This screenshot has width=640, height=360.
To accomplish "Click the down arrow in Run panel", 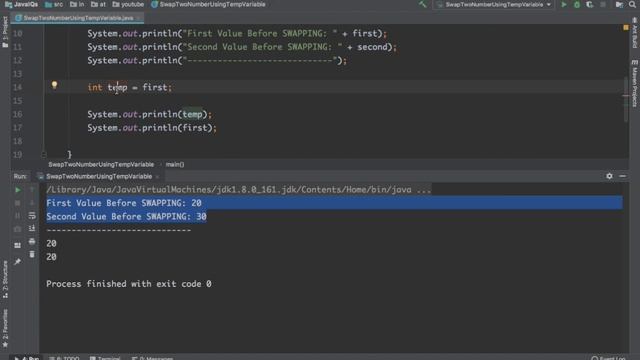I will tap(32, 203).
